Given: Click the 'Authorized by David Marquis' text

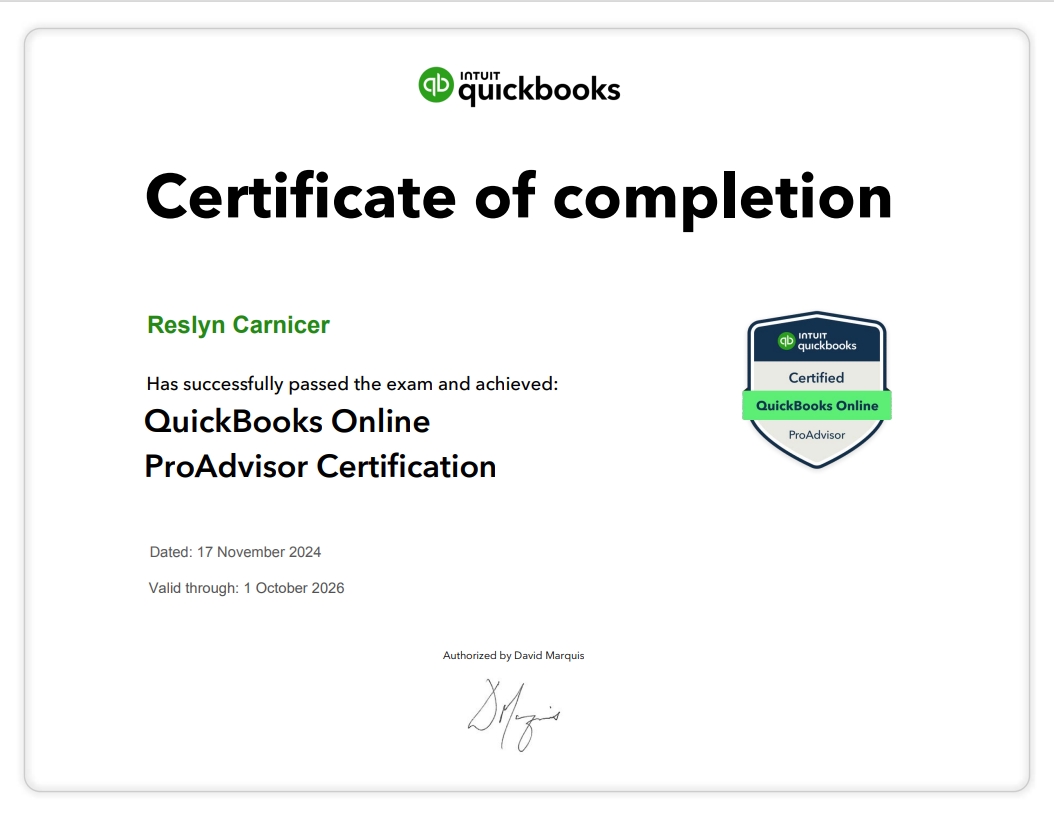Looking at the screenshot, I should [514, 655].
